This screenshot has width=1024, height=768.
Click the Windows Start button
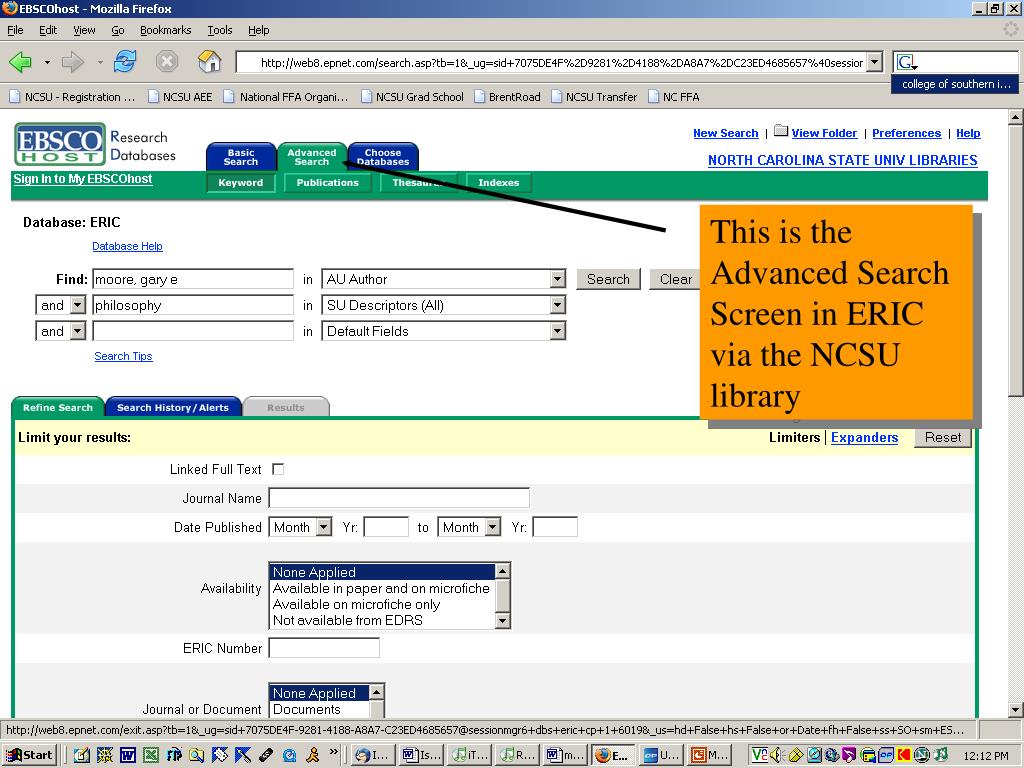pos(30,755)
